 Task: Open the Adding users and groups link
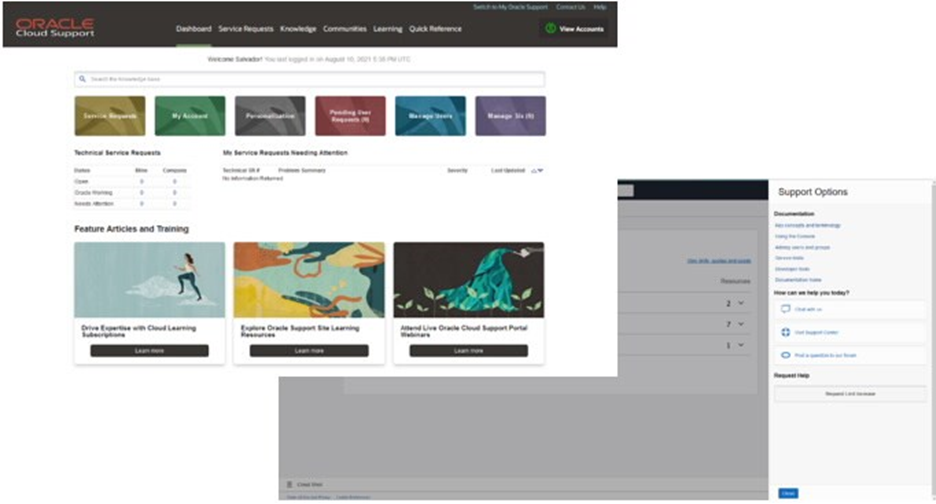click(x=802, y=247)
